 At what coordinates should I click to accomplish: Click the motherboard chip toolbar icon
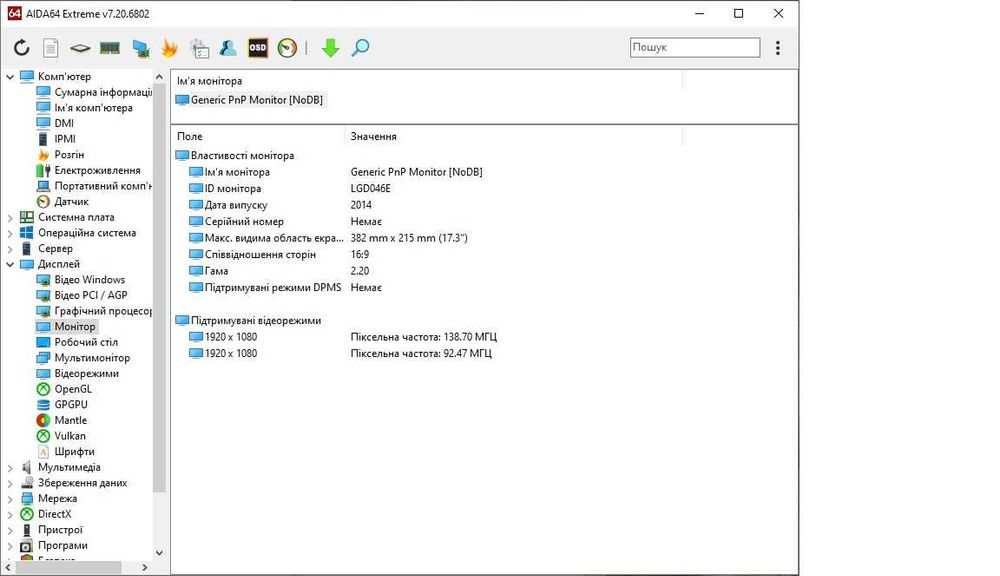(80, 48)
